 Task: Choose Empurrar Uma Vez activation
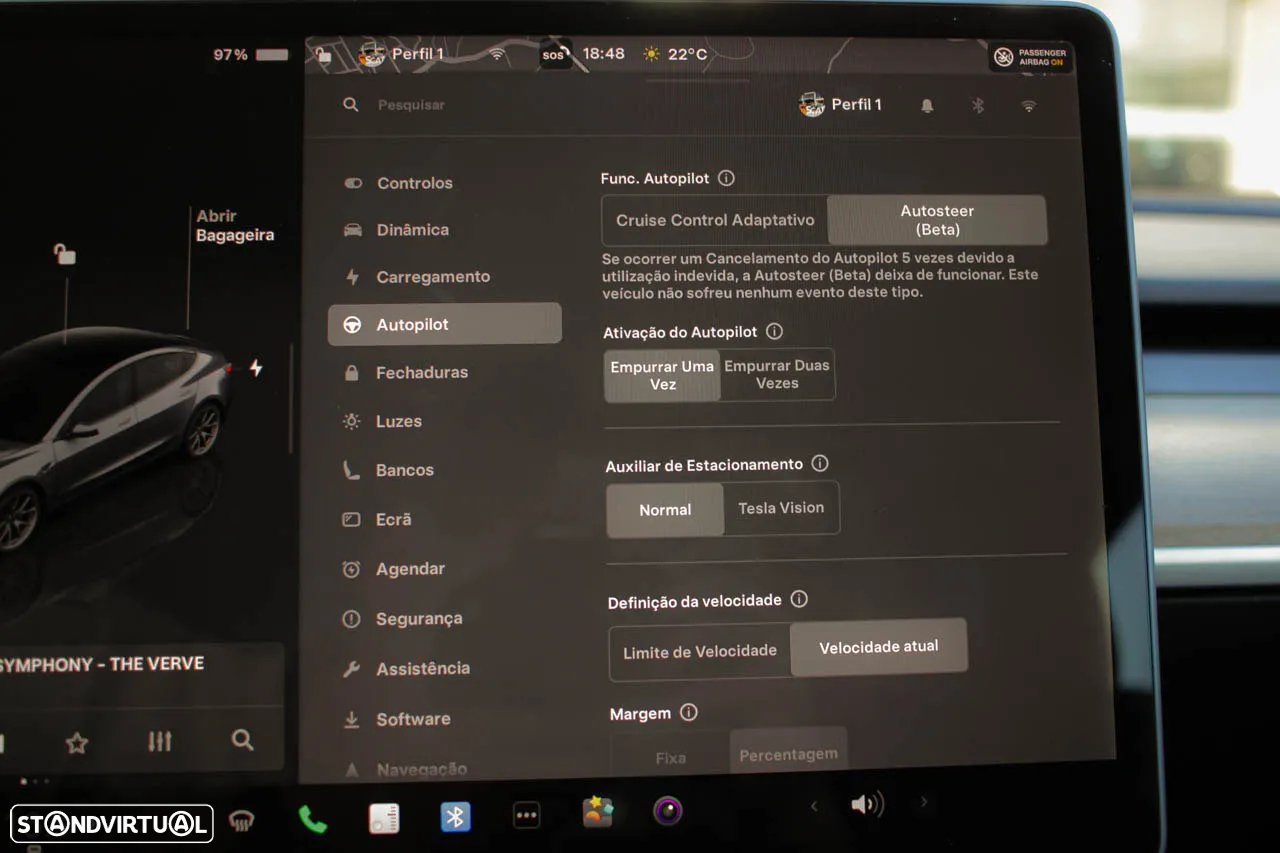click(x=662, y=375)
